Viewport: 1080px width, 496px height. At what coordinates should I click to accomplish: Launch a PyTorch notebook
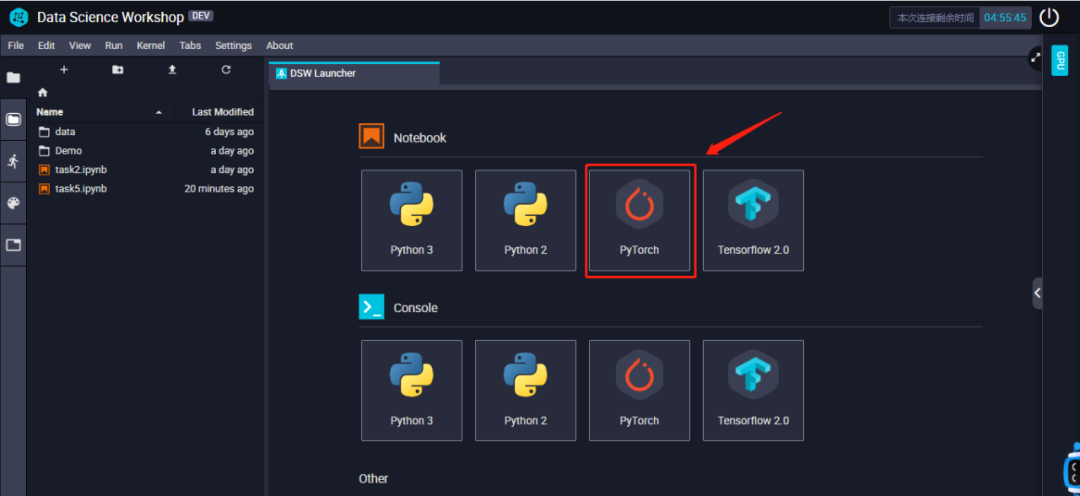coord(639,220)
